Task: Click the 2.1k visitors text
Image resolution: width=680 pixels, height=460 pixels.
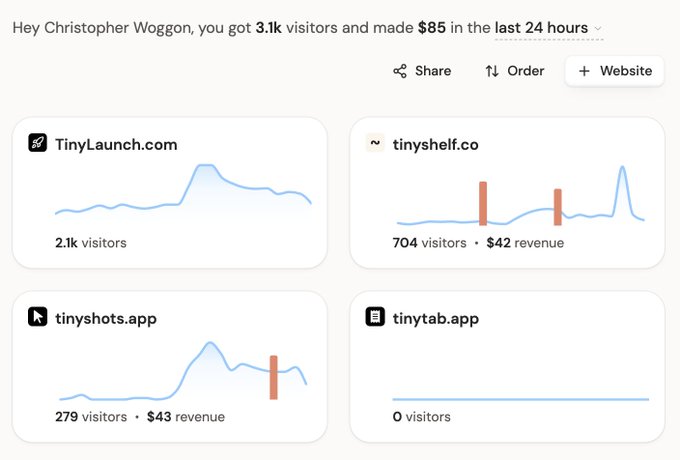Action: (91, 243)
